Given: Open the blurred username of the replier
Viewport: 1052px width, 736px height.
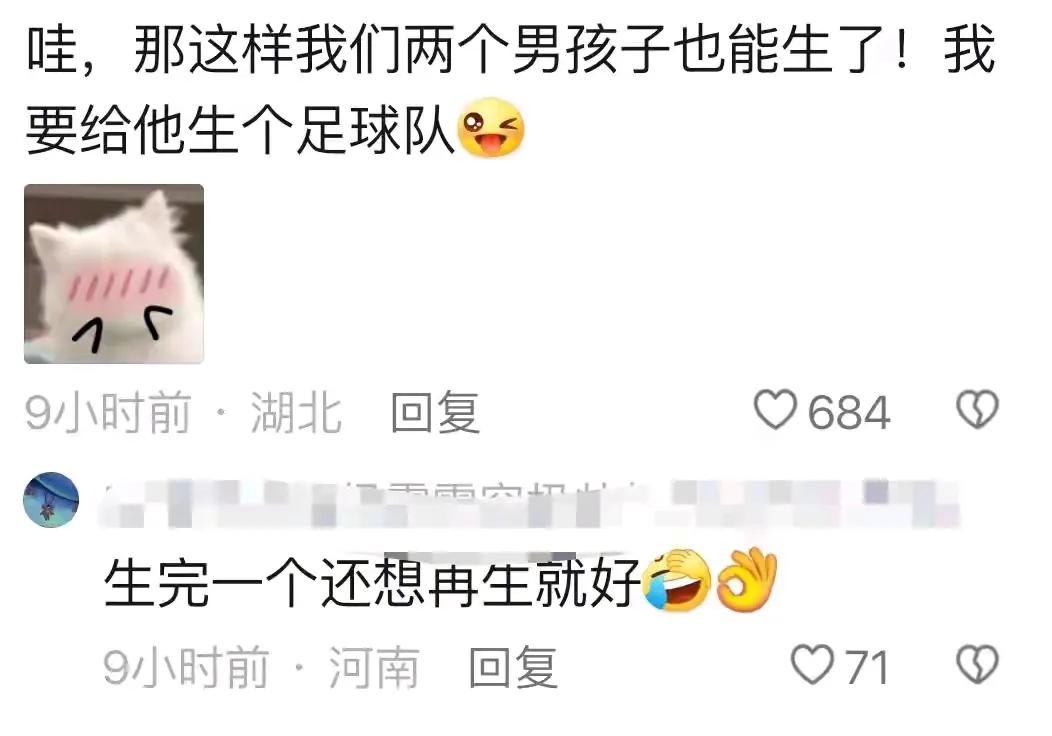Looking at the screenshot, I should click(x=530, y=503).
